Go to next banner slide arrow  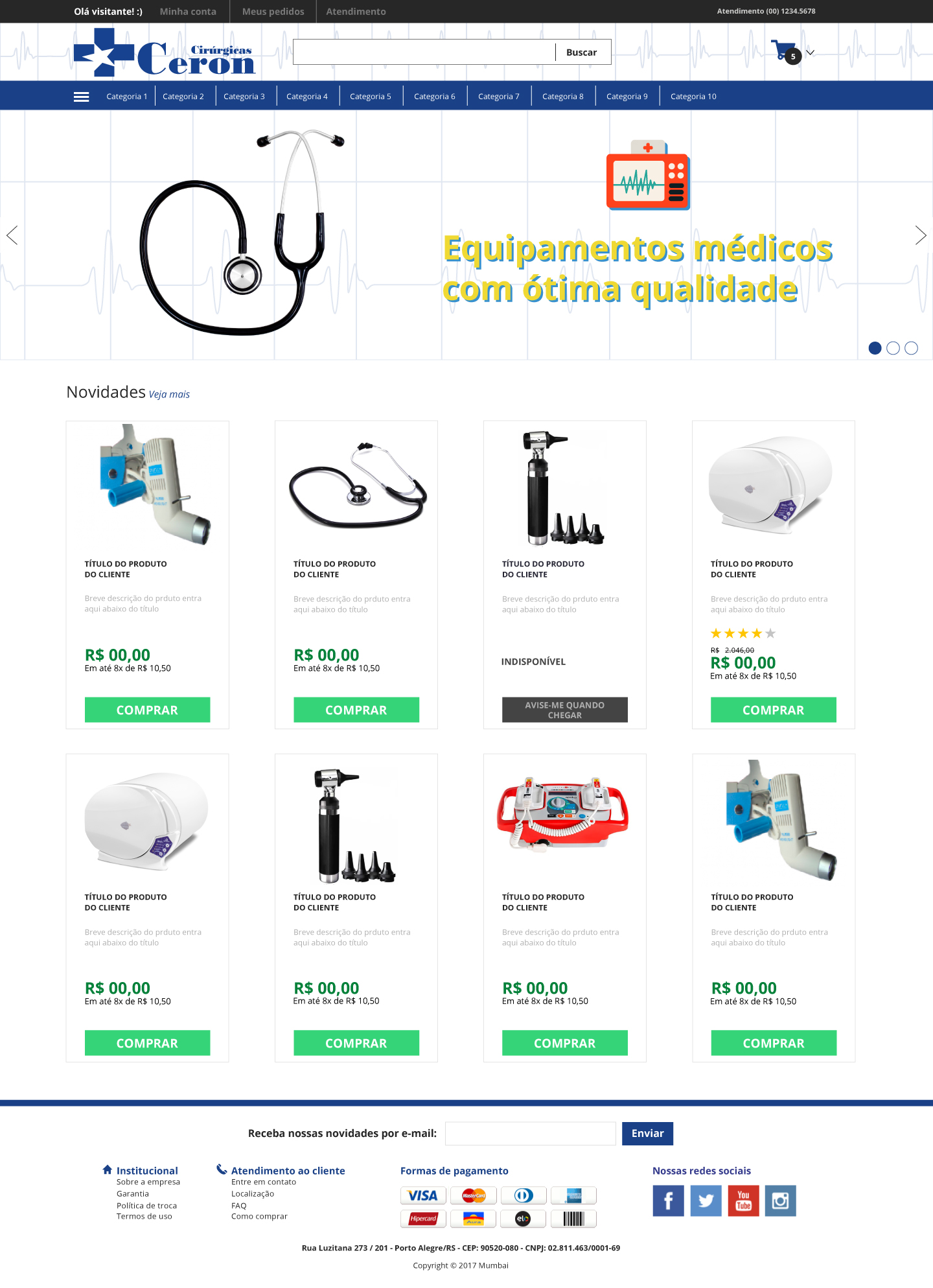(921, 235)
